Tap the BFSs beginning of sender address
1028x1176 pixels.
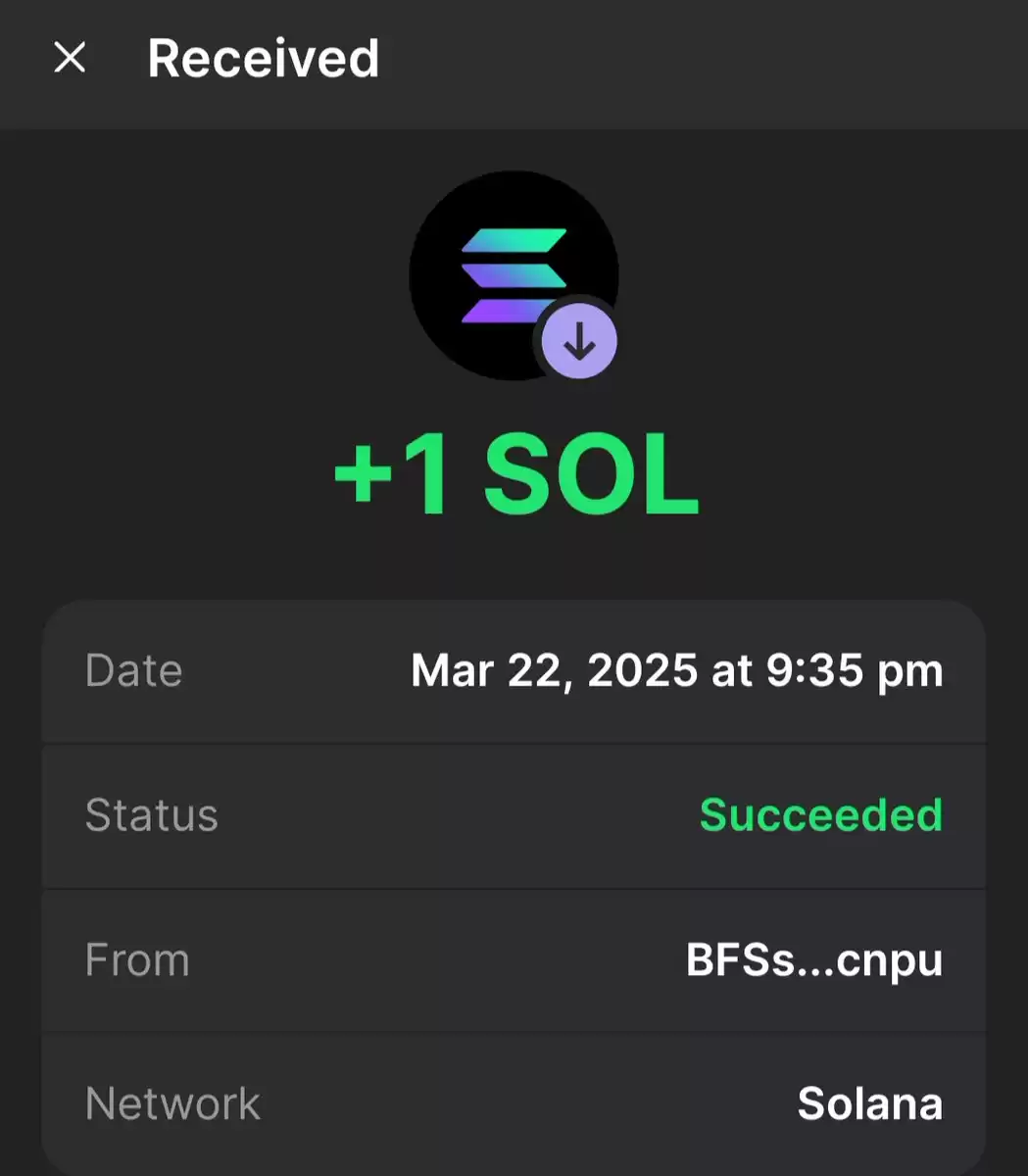click(741, 960)
